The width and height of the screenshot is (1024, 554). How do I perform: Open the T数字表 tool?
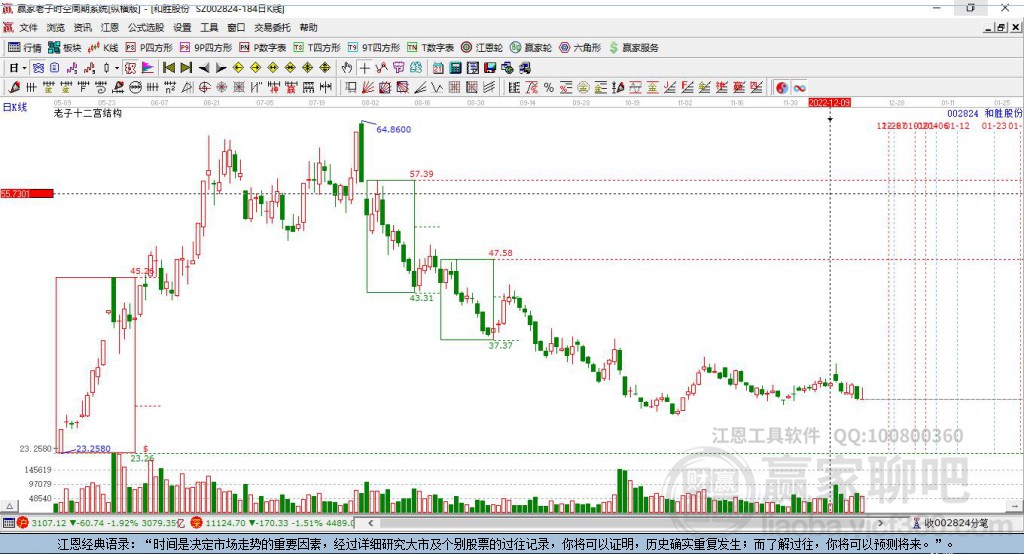click(x=430, y=48)
